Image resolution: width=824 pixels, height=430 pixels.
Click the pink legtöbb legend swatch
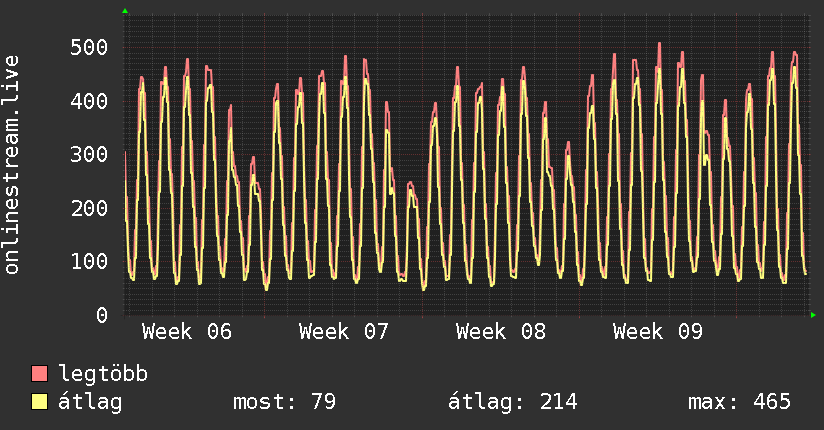tap(39, 373)
